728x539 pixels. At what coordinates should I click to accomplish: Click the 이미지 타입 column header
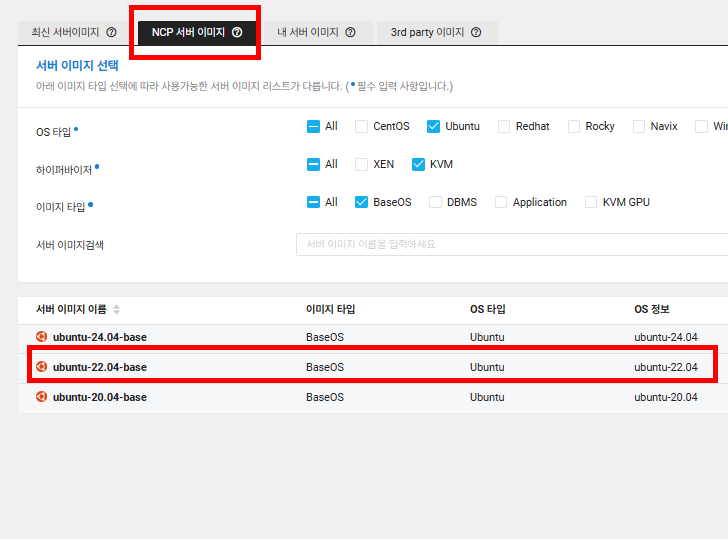[330, 309]
